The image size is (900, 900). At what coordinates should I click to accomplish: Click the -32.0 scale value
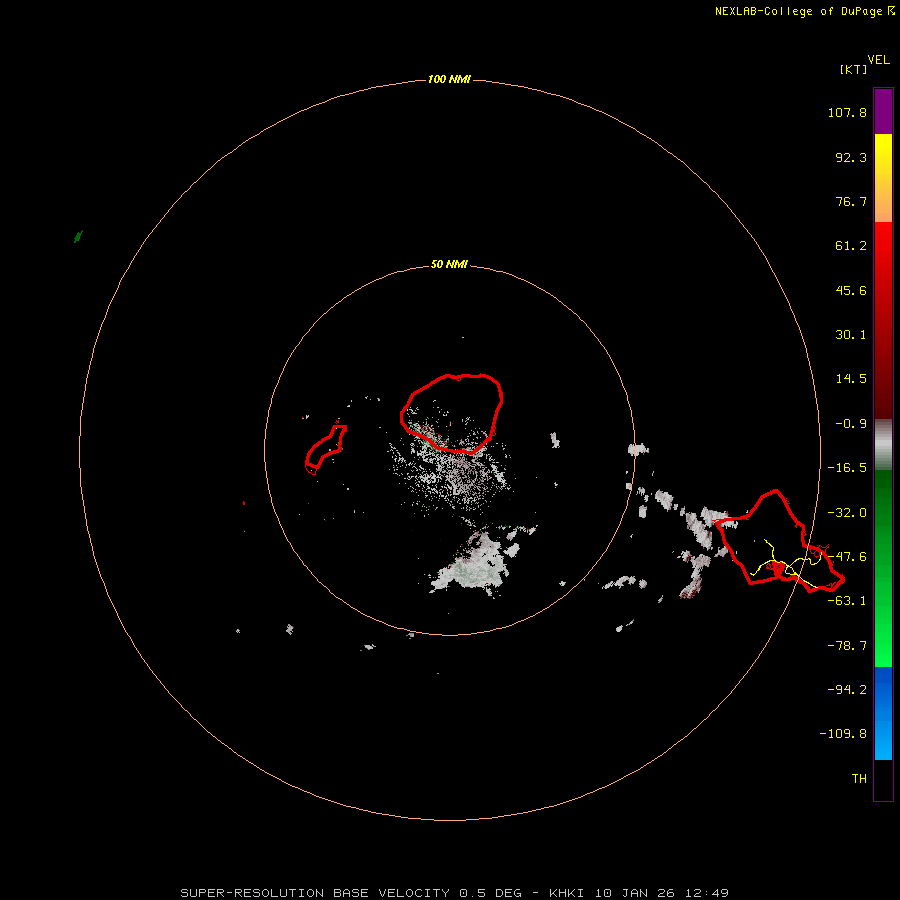[847, 513]
